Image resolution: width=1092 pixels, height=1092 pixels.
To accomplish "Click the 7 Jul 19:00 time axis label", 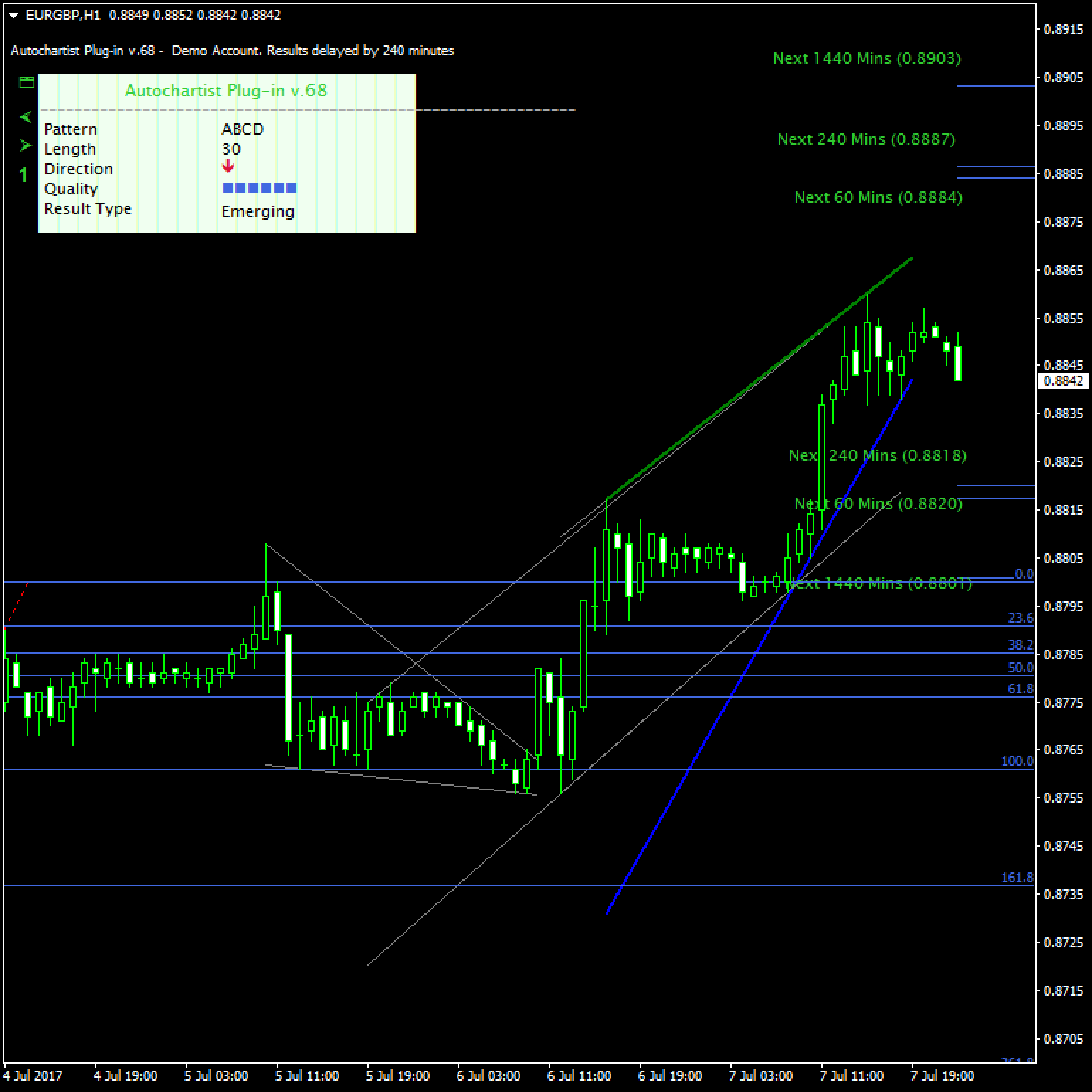I will [942, 1076].
